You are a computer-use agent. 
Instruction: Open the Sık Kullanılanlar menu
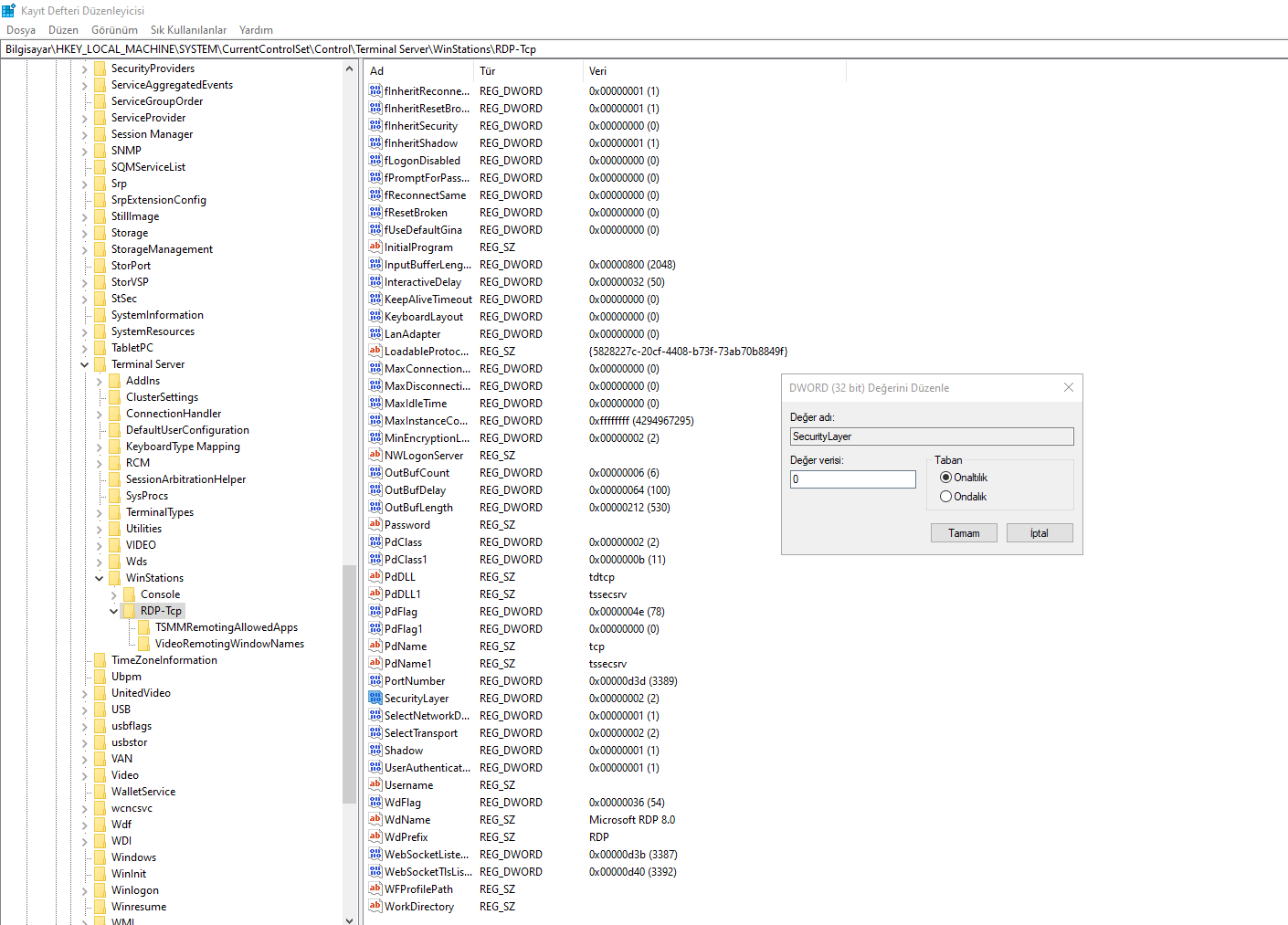click(188, 30)
